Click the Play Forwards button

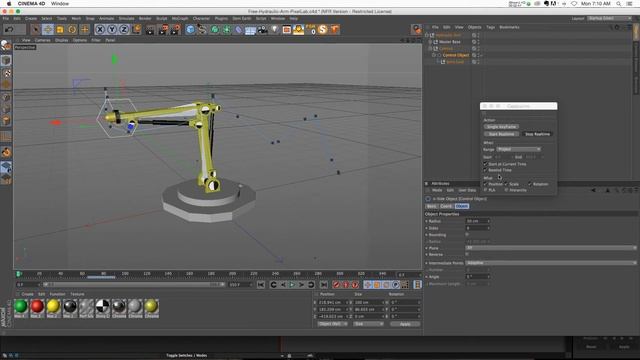292,284
